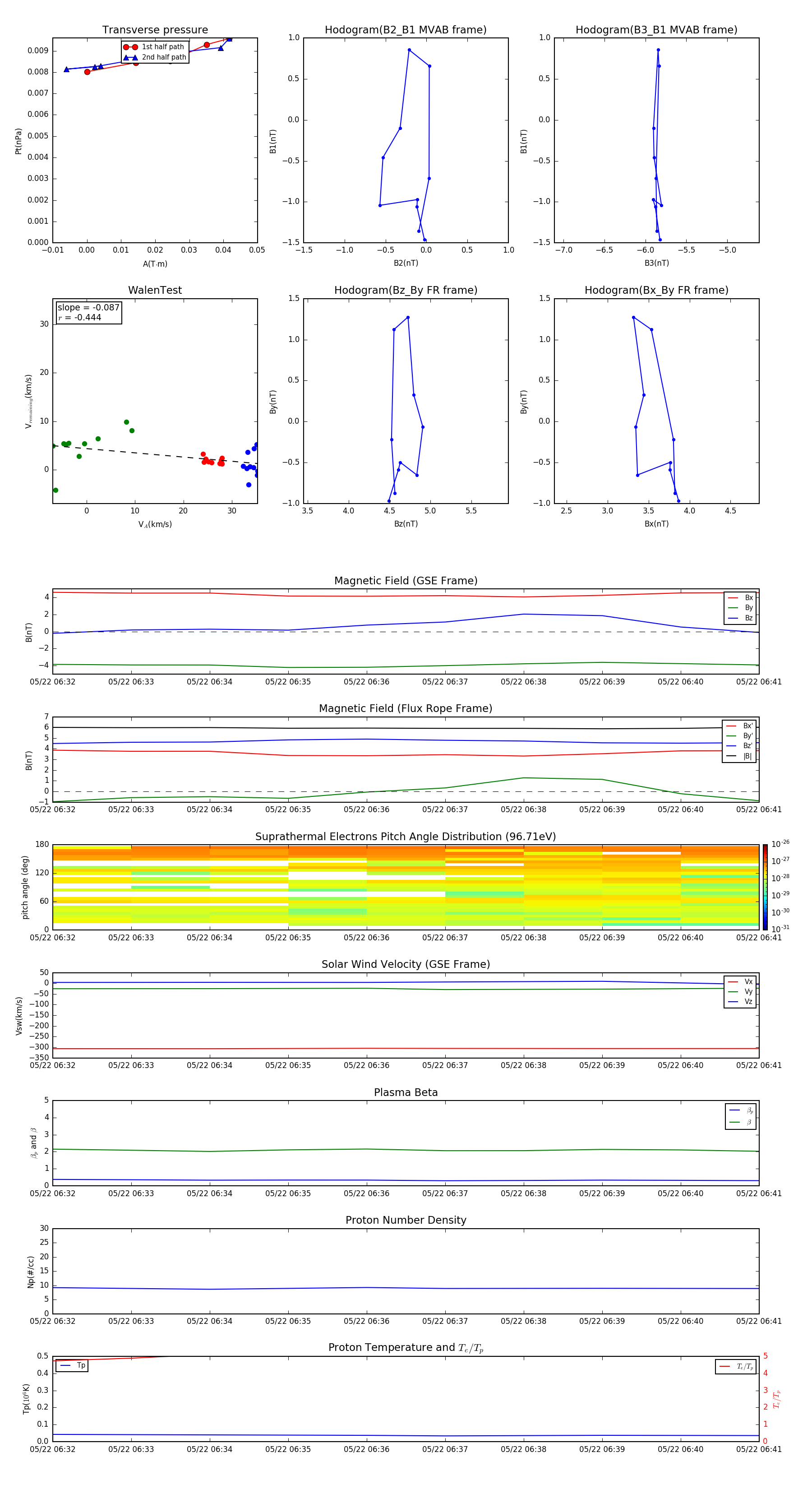The width and height of the screenshot is (812, 1489).
Task: Select βp in the Plasma Beta legend
Action: tap(741, 1110)
